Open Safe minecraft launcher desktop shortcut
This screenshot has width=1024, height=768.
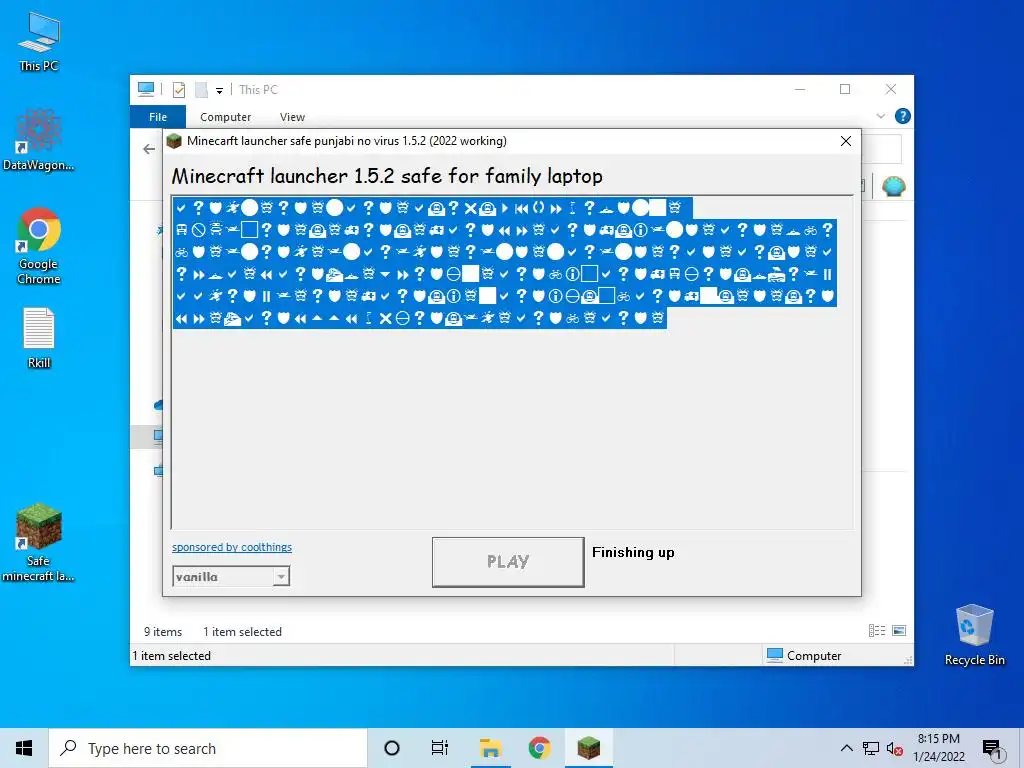39,542
